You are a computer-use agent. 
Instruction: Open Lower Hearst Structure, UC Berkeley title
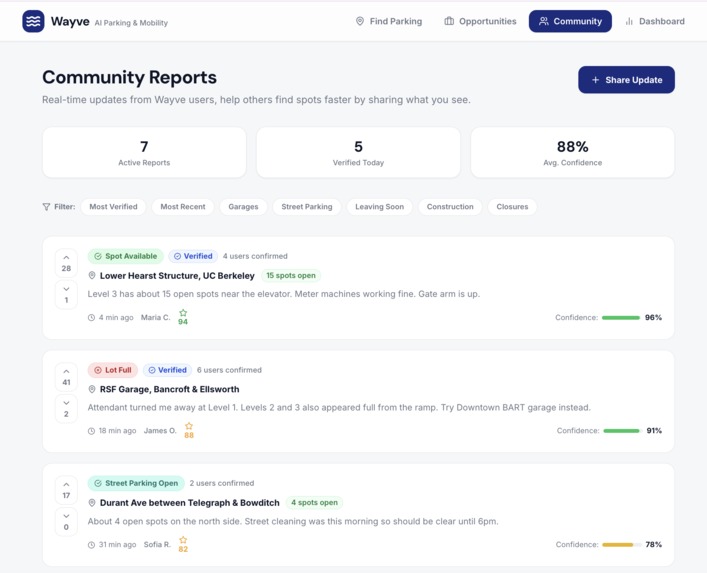(x=177, y=275)
